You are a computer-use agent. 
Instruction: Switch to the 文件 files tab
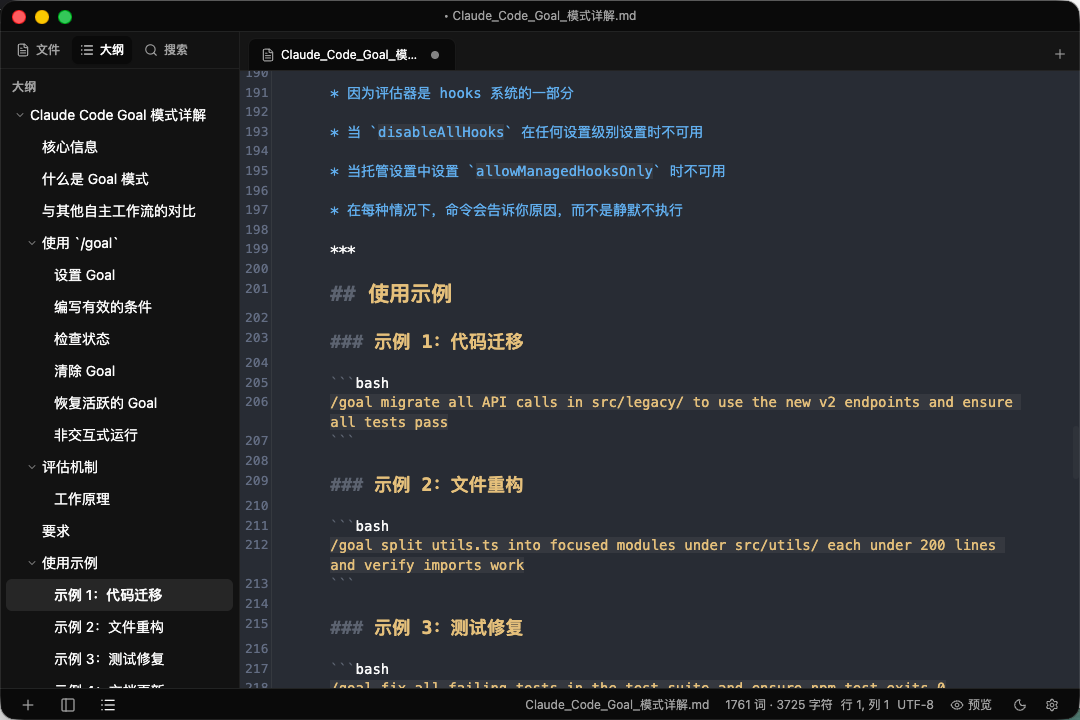point(39,50)
